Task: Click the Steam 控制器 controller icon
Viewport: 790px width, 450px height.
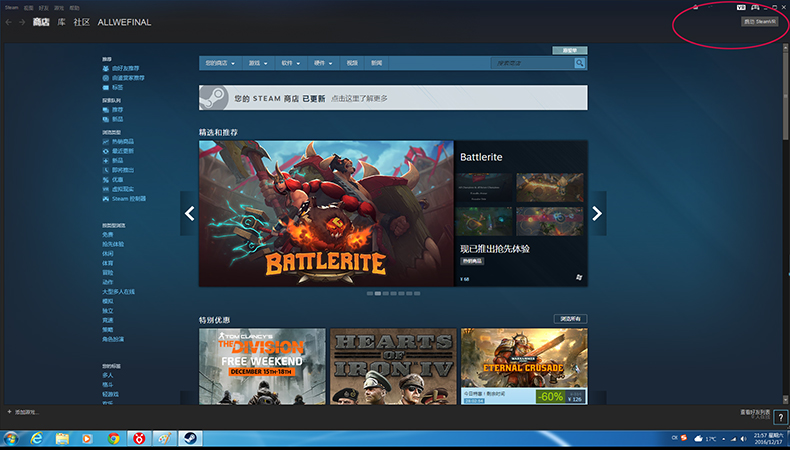Action: point(106,199)
